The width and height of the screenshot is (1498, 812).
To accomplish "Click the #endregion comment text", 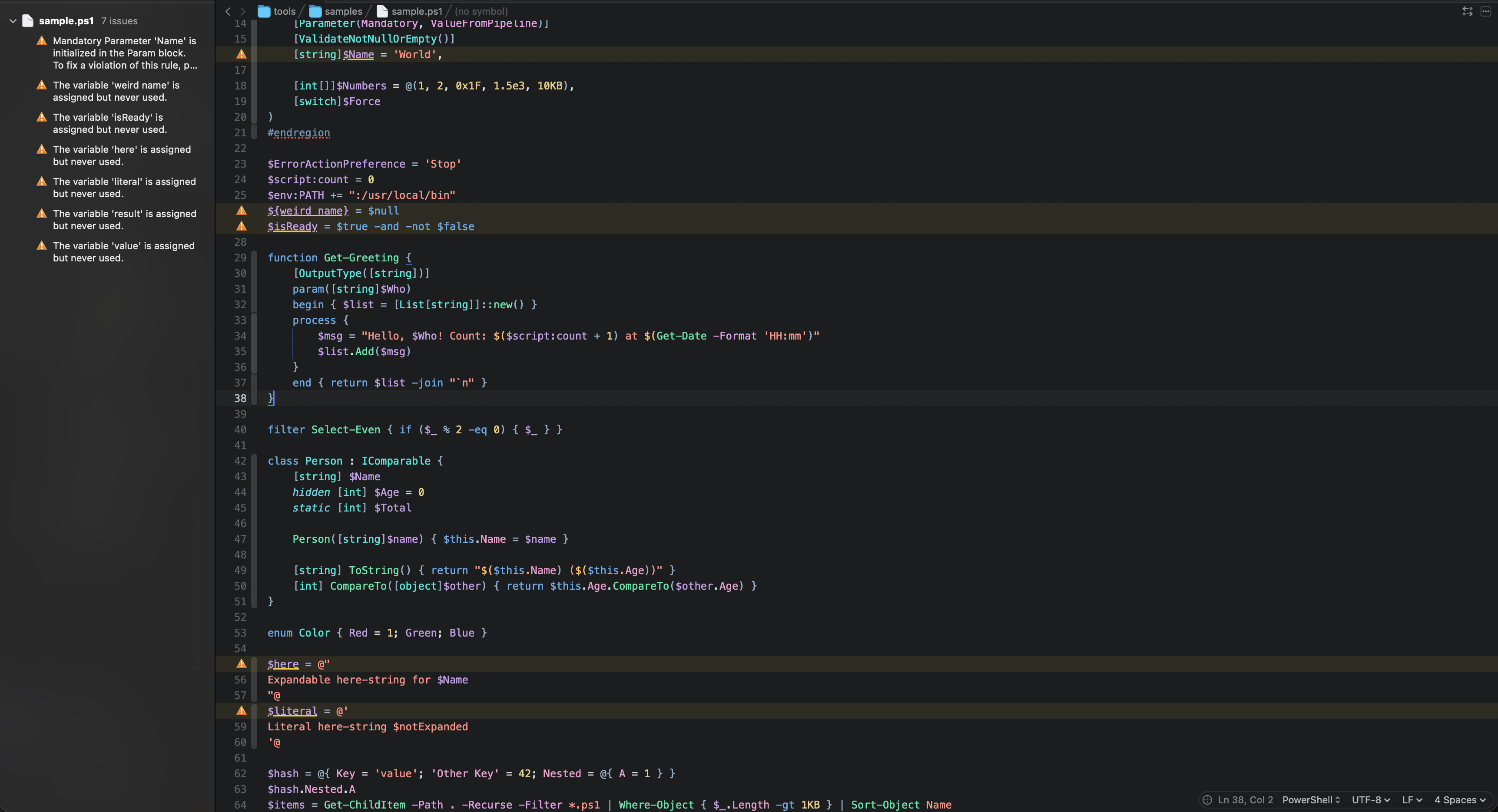I will pos(299,132).
